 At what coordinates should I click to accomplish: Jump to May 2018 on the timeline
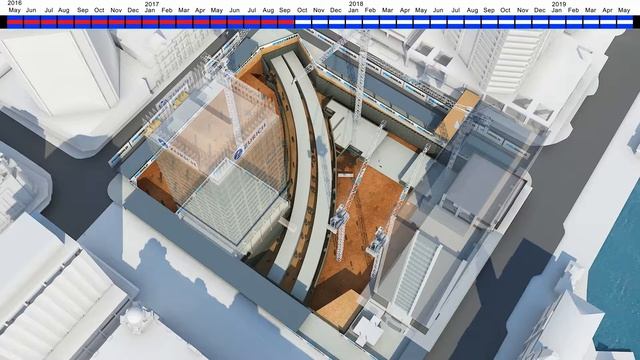[x=422, y=22]
